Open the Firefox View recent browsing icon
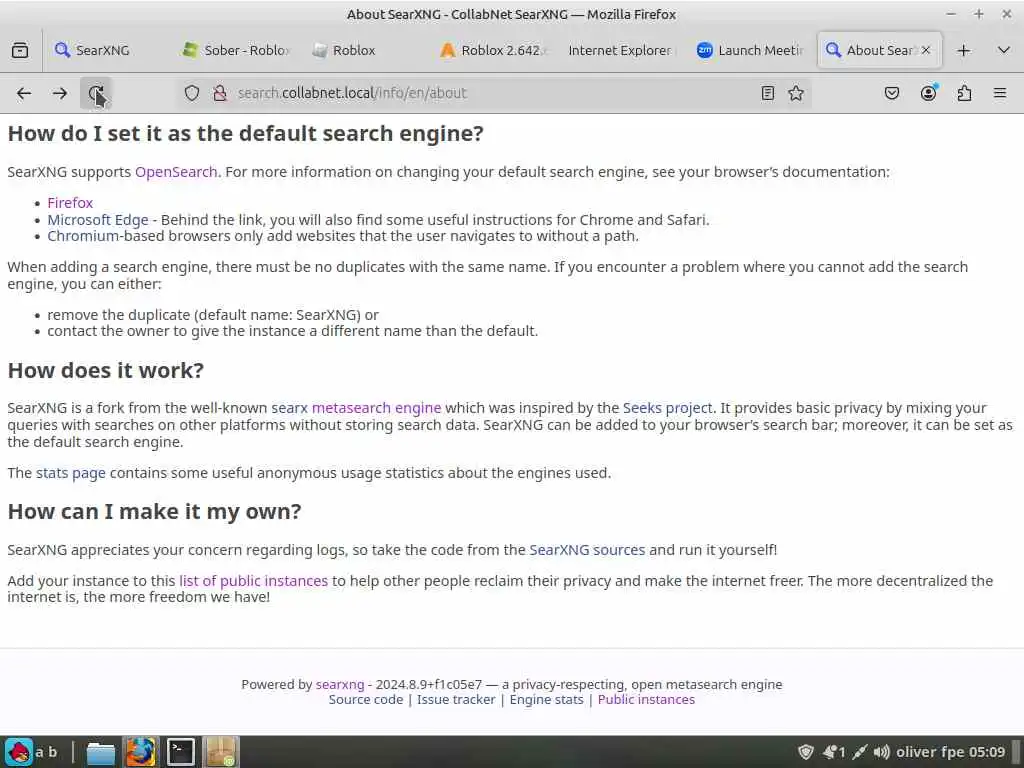The height and width of the screenshot is (768, 1024). coord(20,50)
